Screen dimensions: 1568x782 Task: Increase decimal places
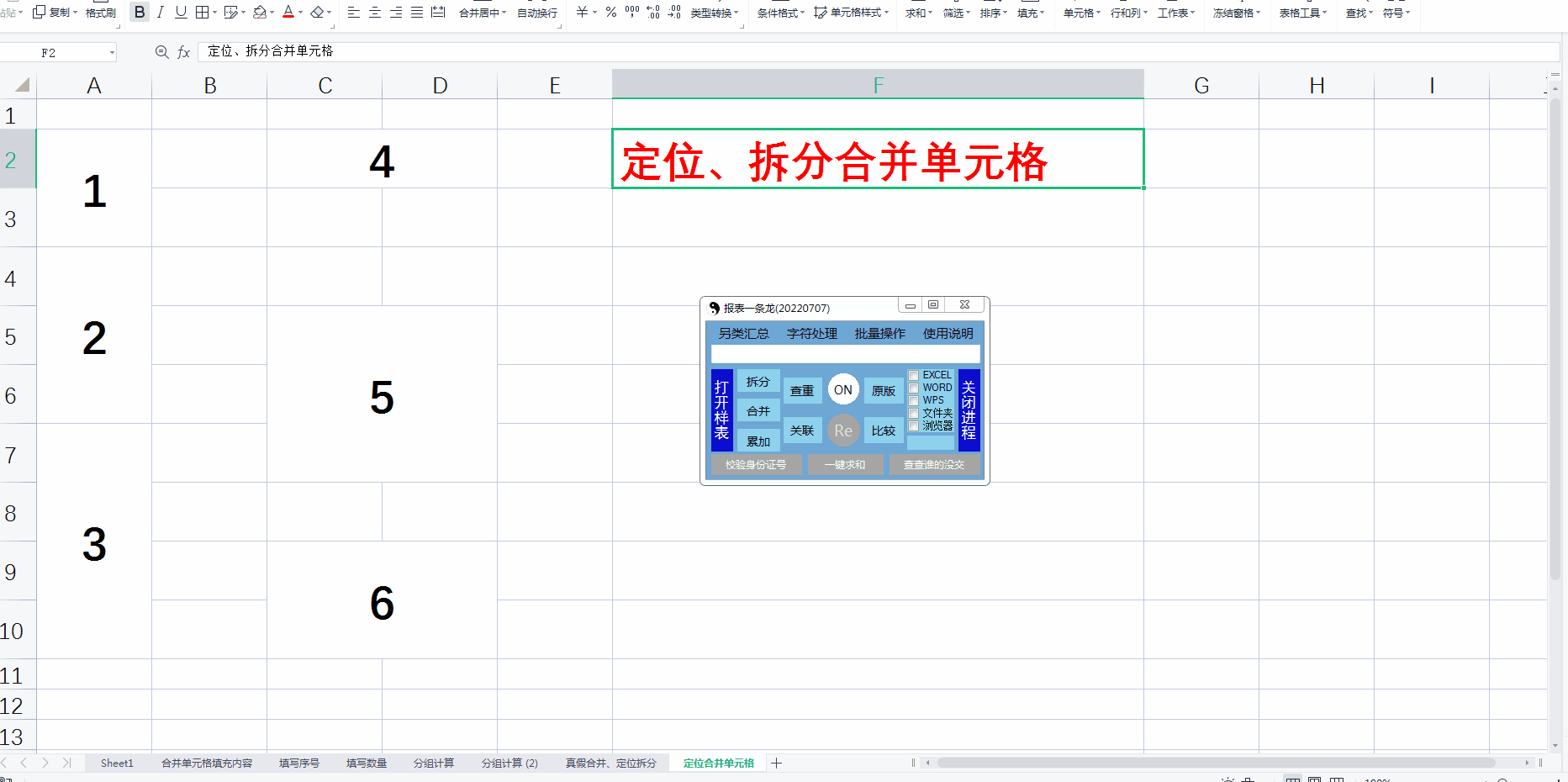point(653,12)
